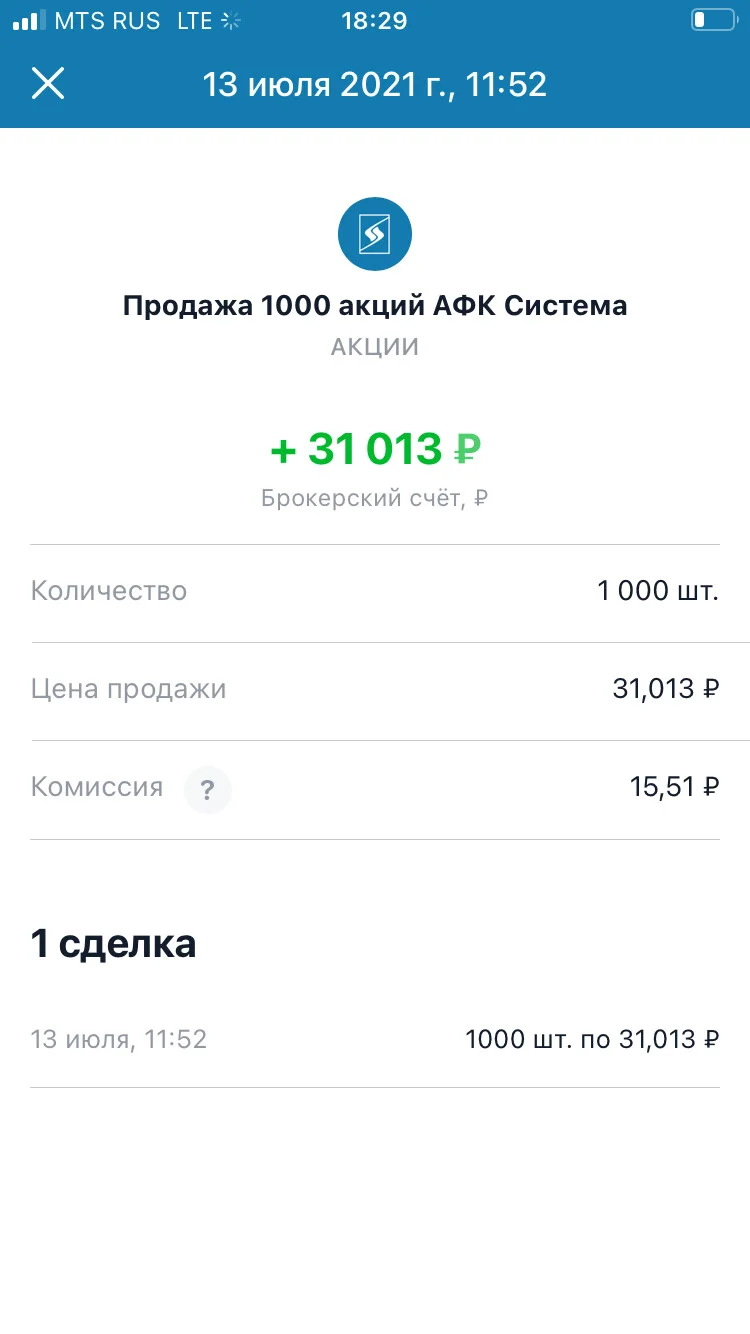
Task: Select the Количество row
Action: click(x=375, y=593)
